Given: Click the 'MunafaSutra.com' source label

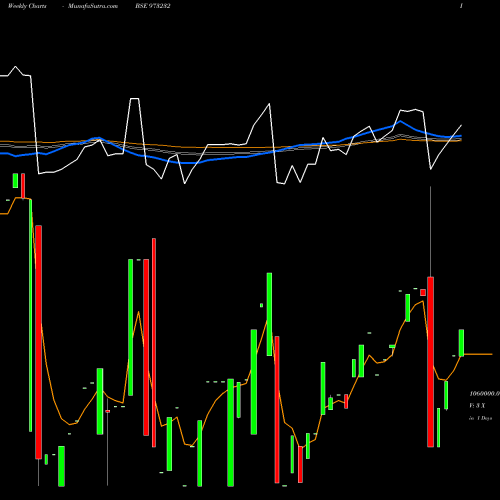Looking at the screenshot, I should [x=93, y=6].
